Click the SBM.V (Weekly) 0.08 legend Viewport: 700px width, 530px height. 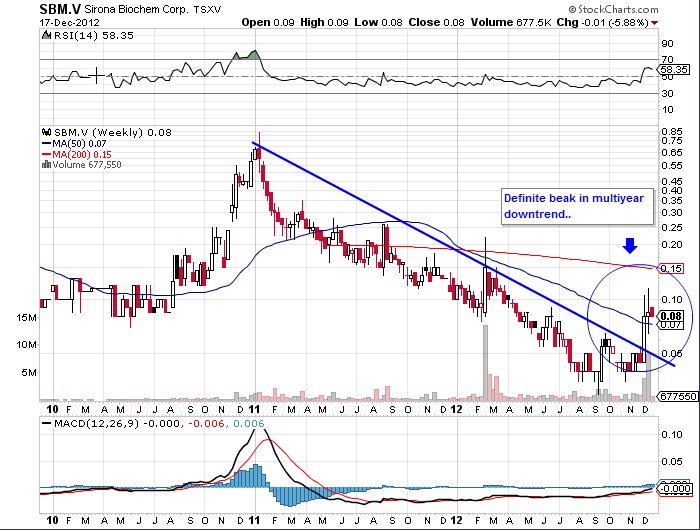(112, 133)
